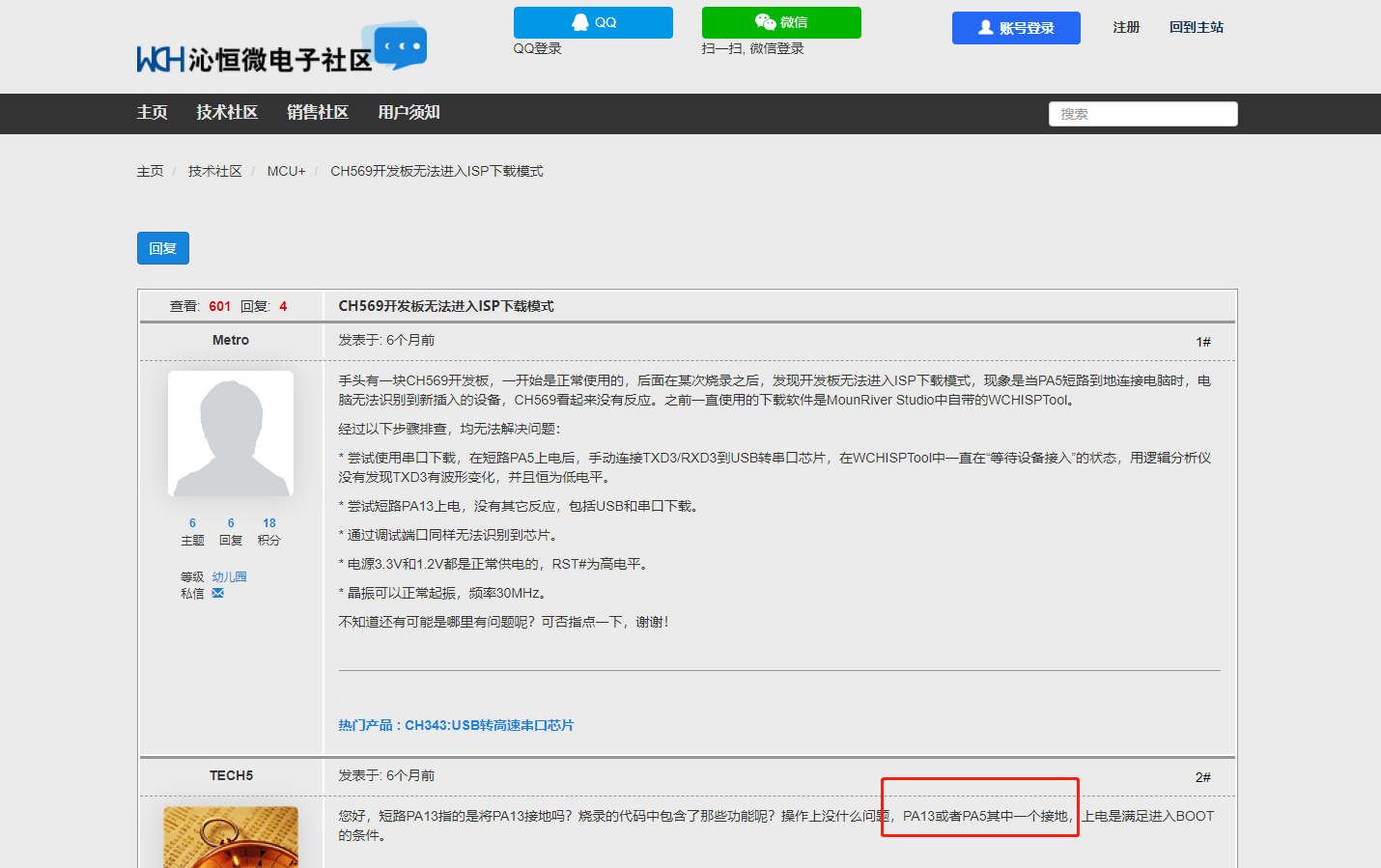Click MCU+ in the breadcrumb trail
This screenshot has height=868, width=1381.
click(286, 170)
